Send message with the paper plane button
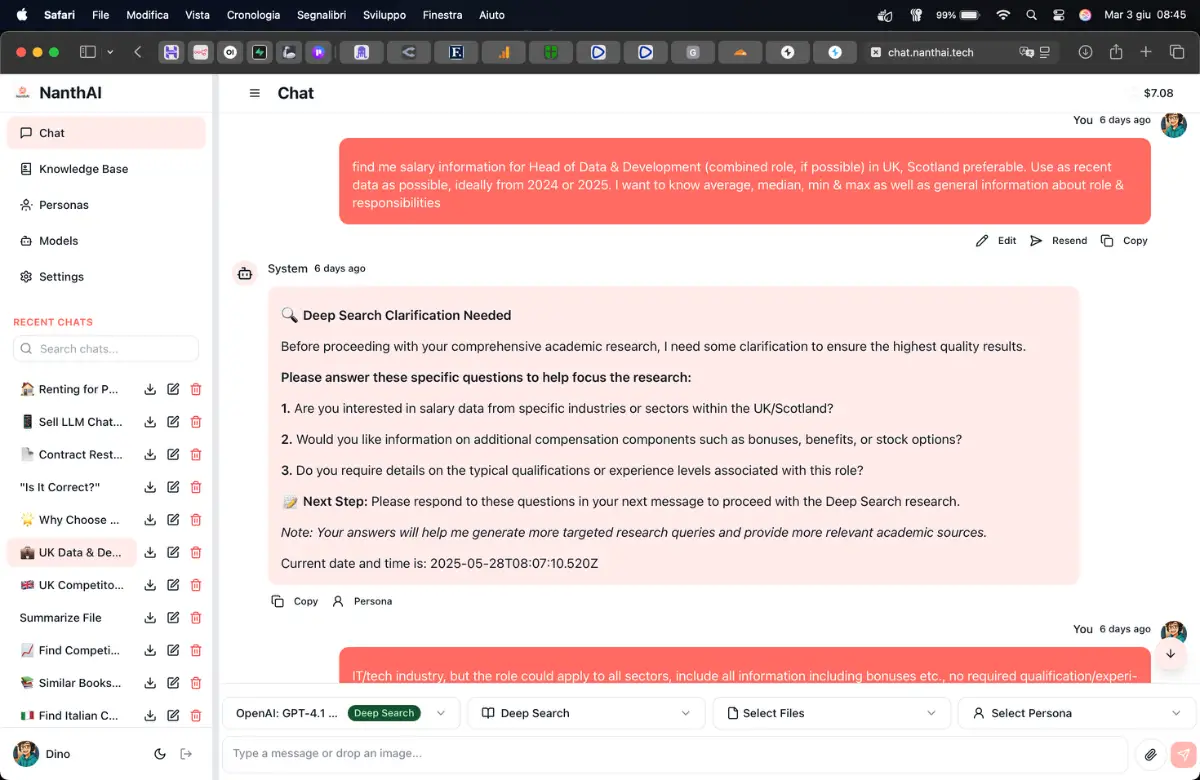Image resolution: width=1200 pixels, height=780 pixels. pyautogui.click(x=1183, y=754)
